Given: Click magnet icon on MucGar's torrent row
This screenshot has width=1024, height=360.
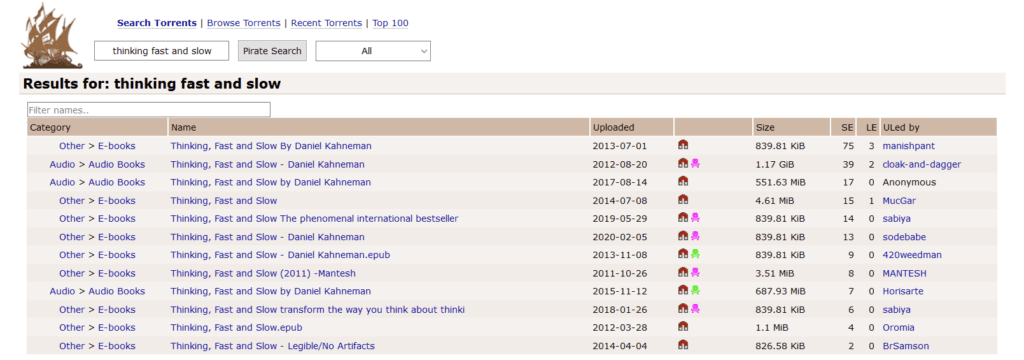Looking at the screenshot, I should point(683,201).
